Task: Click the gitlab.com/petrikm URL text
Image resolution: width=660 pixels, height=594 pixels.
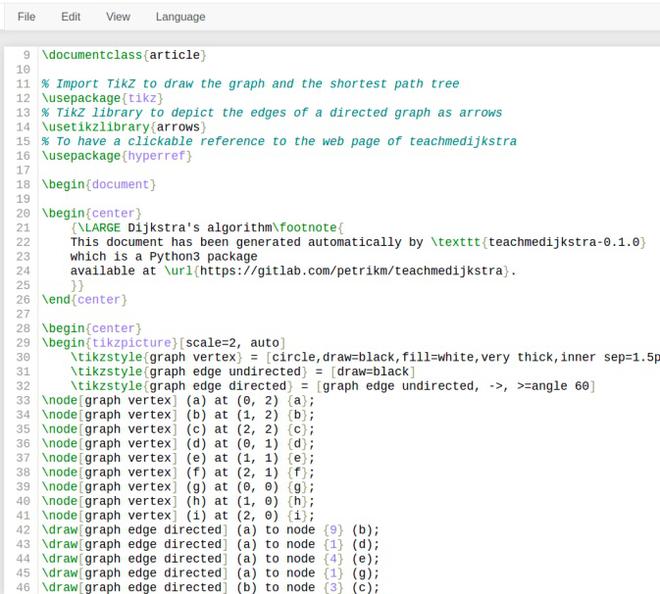Action: (351, 271)
